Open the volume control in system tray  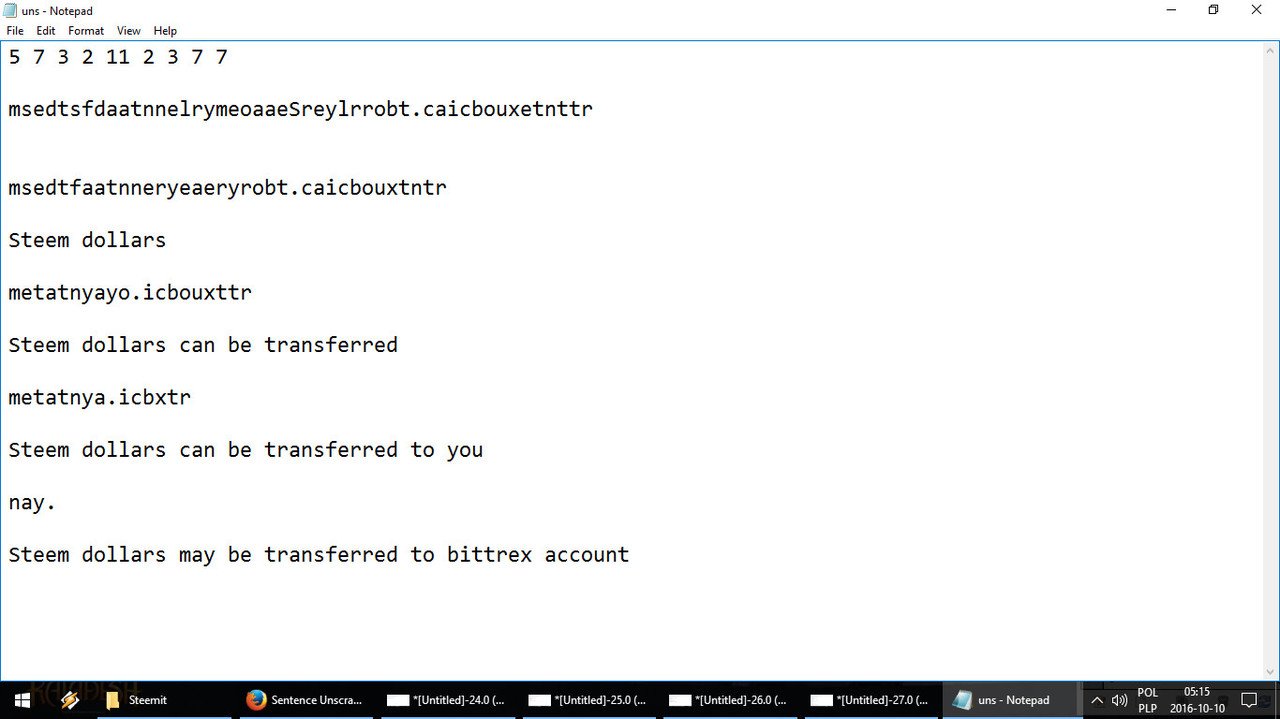[1119, 700]
